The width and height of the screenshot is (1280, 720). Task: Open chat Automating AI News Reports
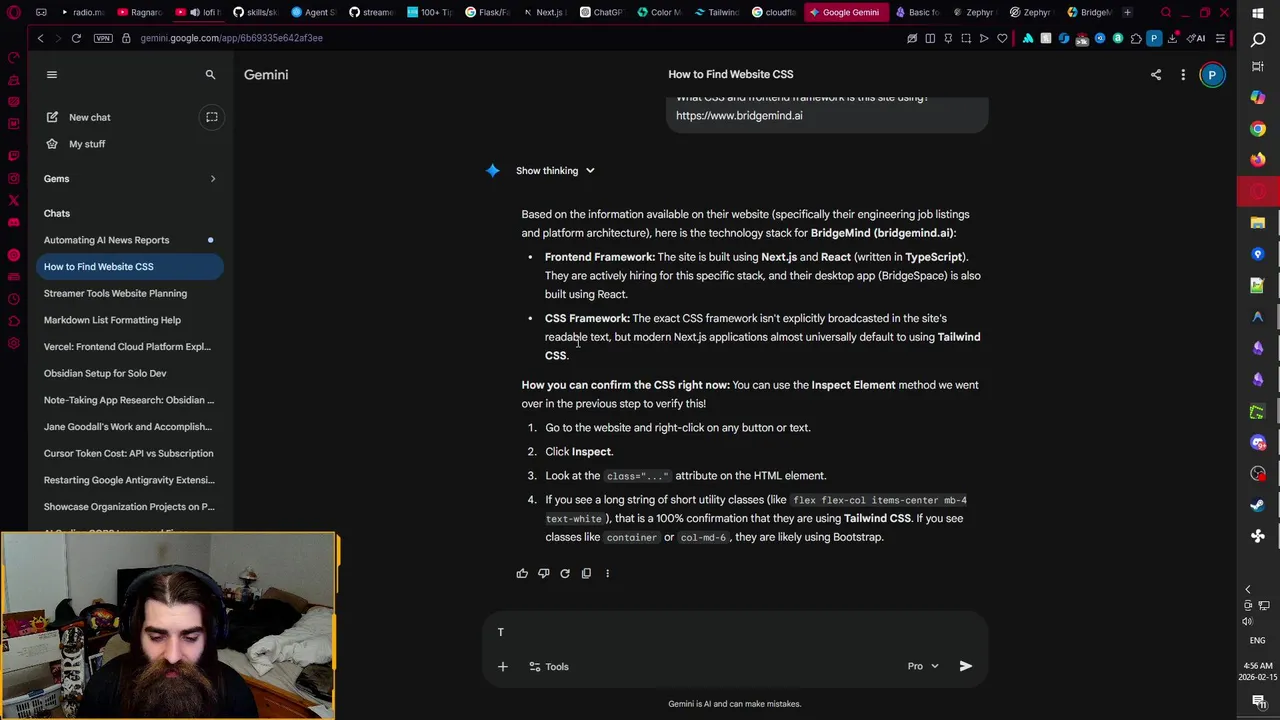coord(130,240)
